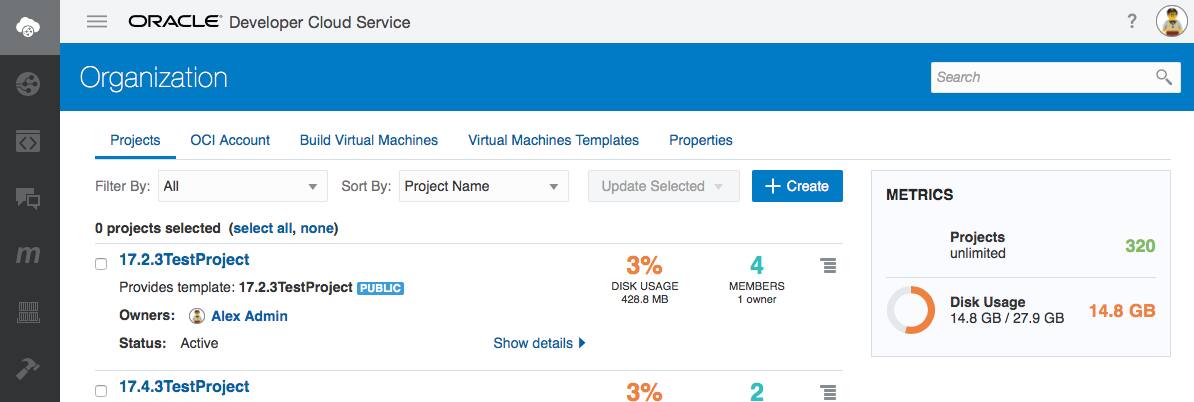Viewport: 1194px width, 402px height.
Task: Open Alex Admin owner link
Action: click(249, 316)
